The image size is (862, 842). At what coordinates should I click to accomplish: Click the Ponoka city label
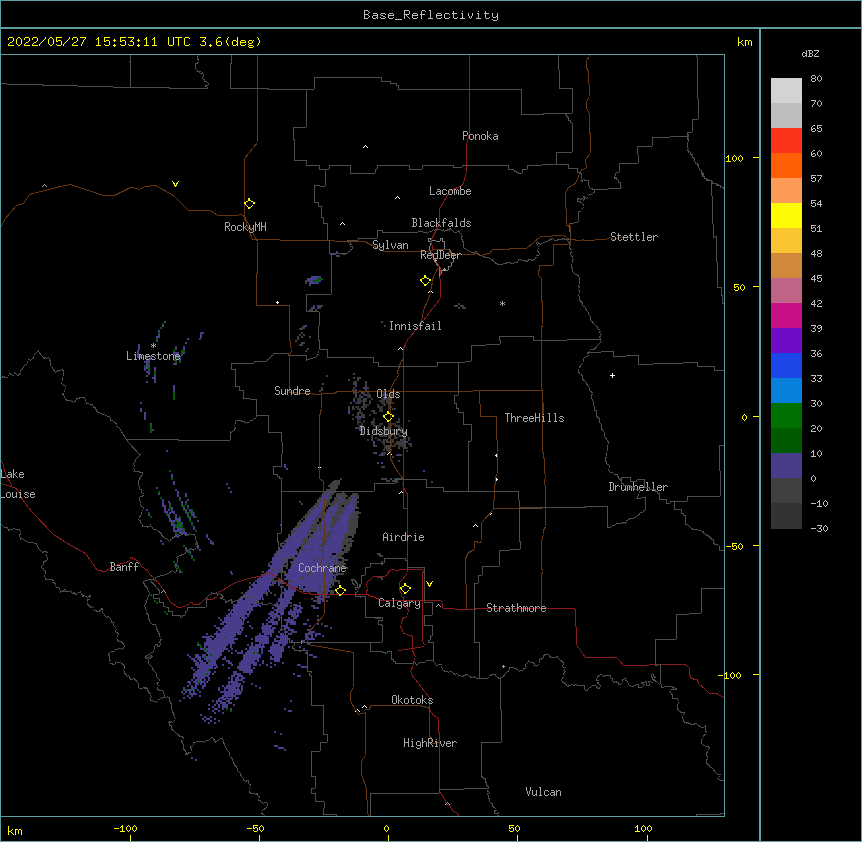coord(480,136)
